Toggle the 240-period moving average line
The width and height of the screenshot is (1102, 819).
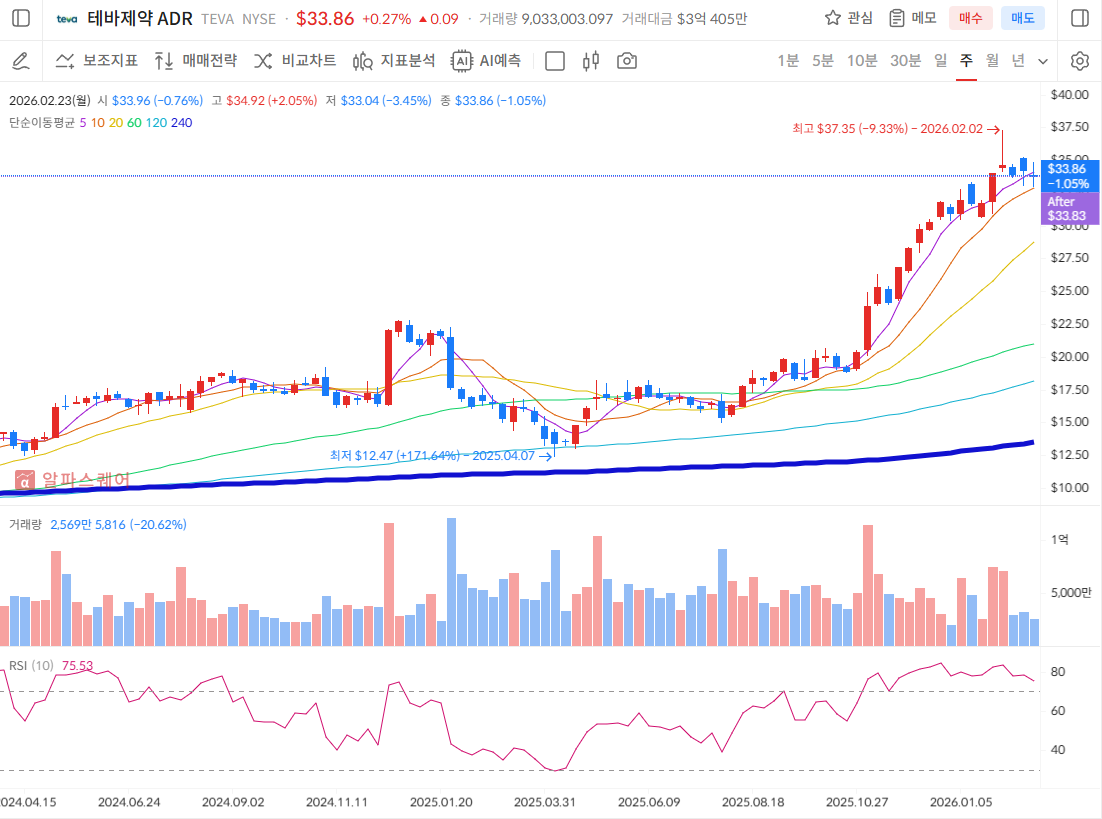(x=182, y=122)
